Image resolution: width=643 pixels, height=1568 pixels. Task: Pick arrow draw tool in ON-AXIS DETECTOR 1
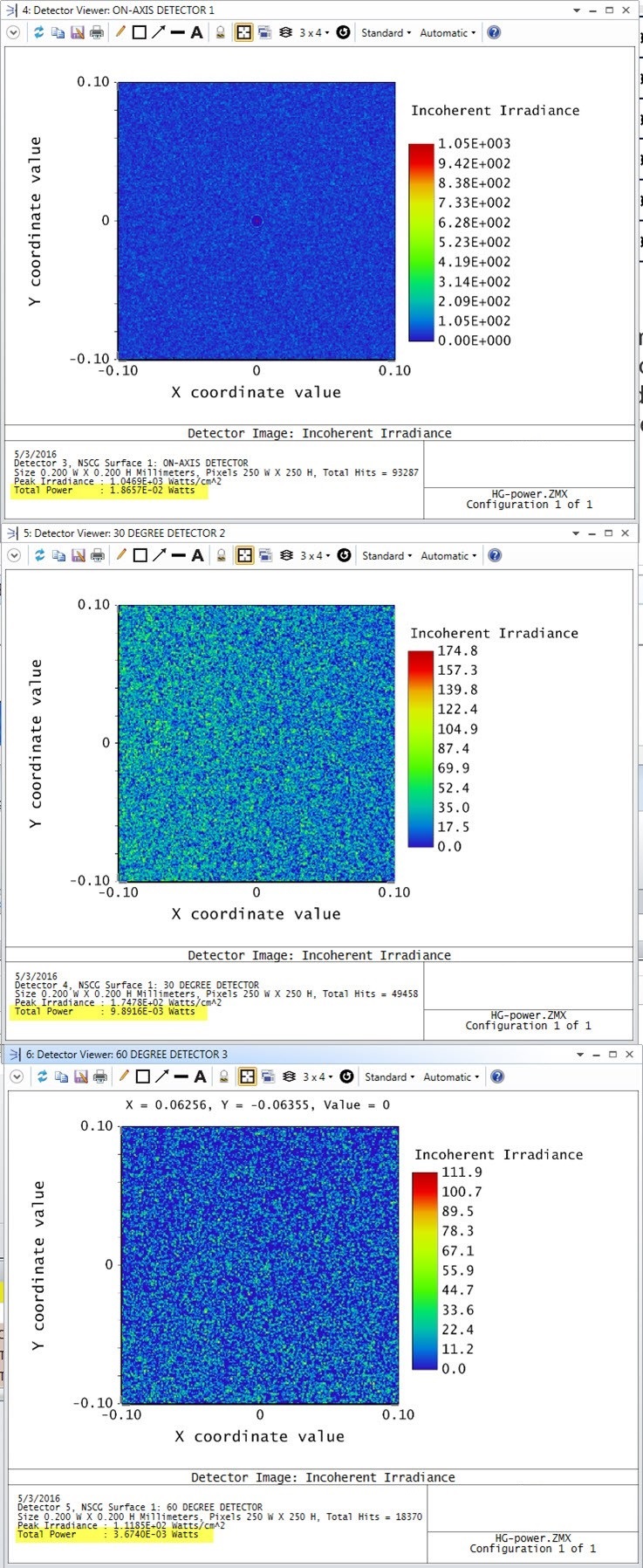pos(158,32)
